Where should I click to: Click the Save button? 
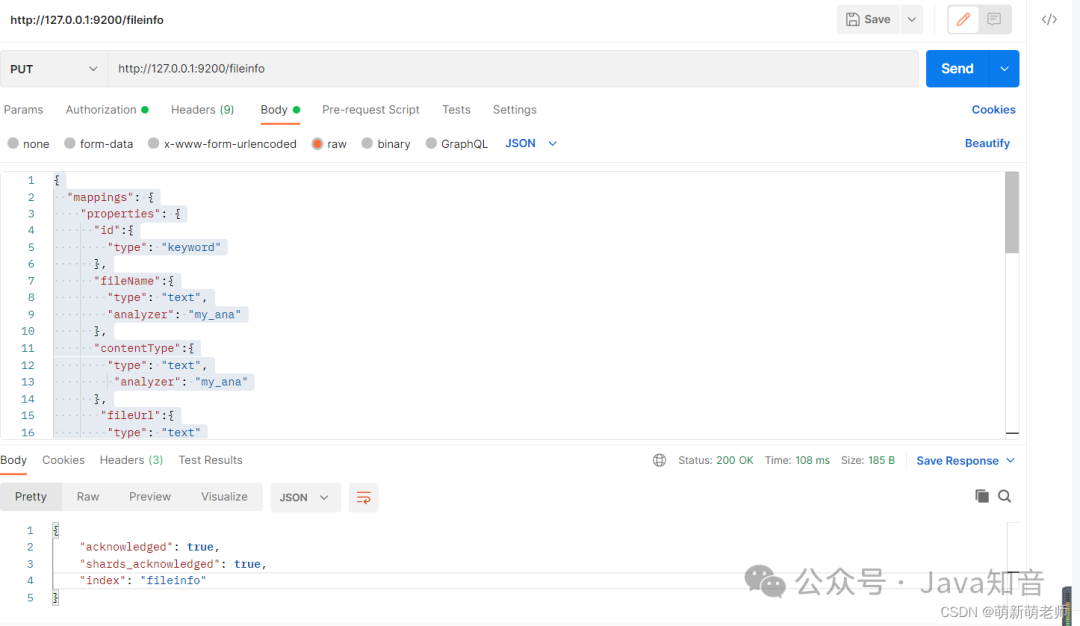(869, 19)
